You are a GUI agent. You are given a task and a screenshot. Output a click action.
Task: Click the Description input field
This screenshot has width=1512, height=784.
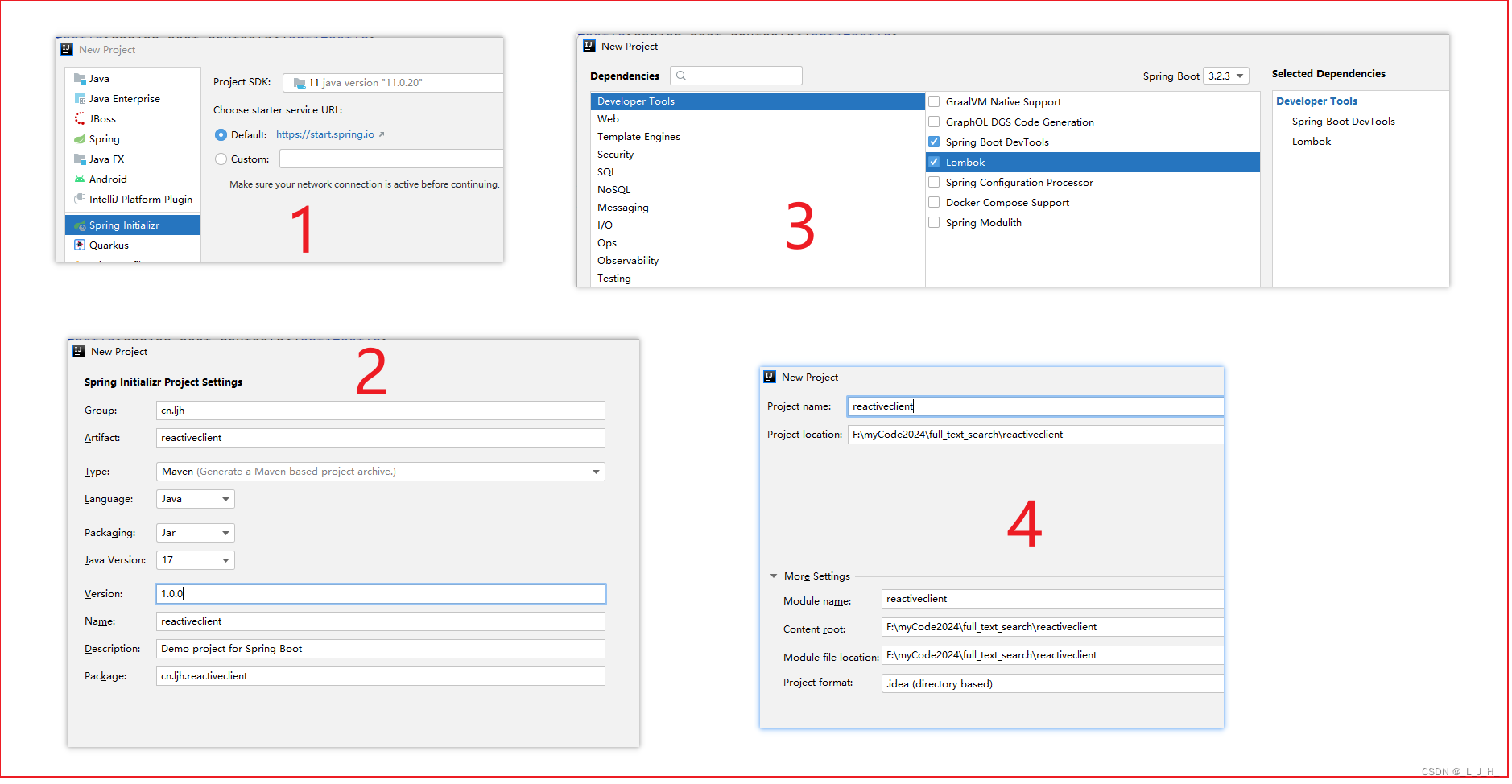coord(380,649)
